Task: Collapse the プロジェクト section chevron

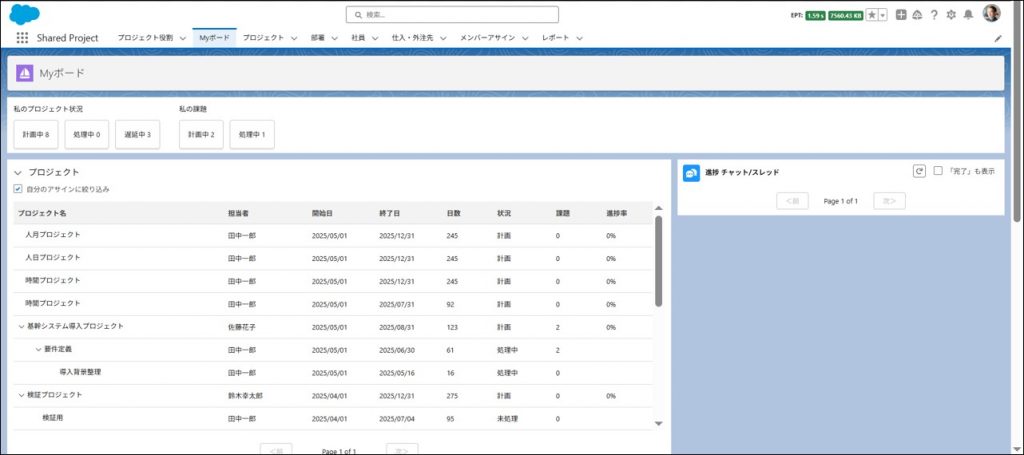Action: (x=18, y=172)
